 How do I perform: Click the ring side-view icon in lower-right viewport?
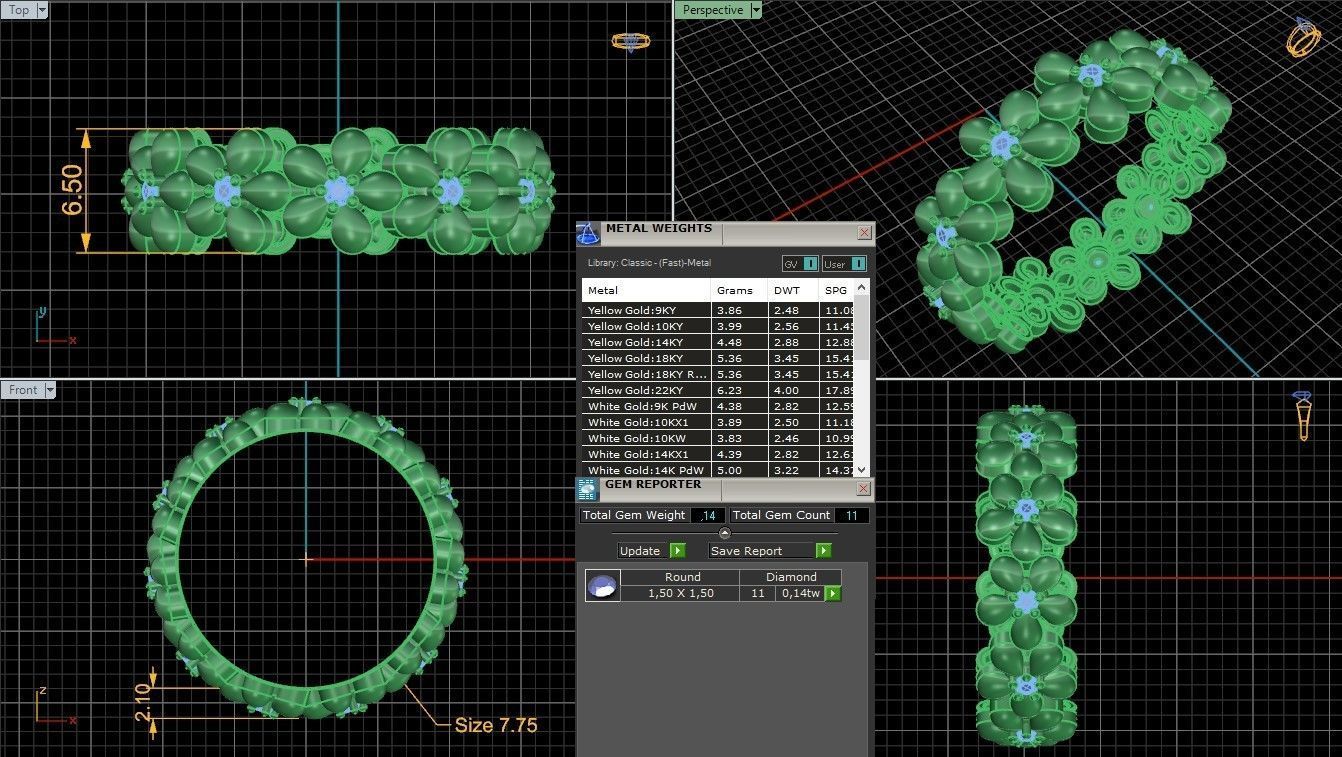pos(1302,415)
